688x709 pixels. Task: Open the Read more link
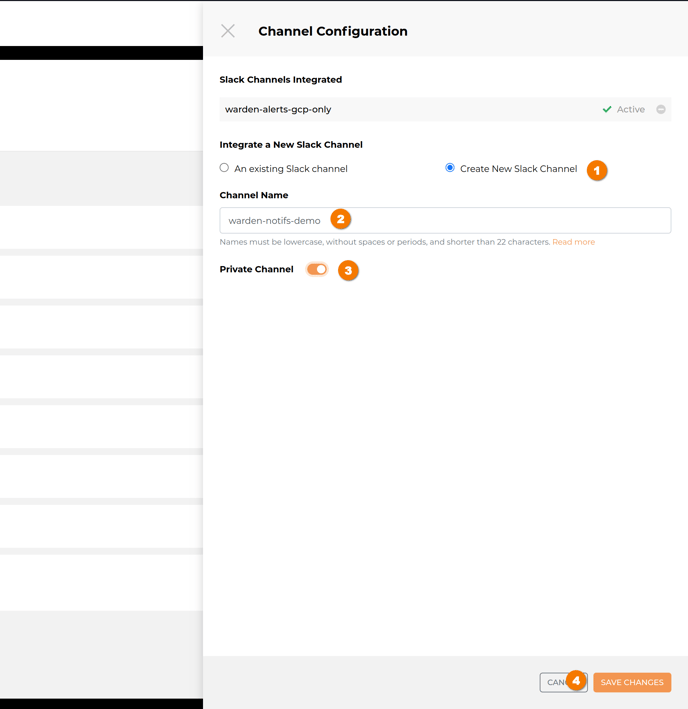coord(573,242)
